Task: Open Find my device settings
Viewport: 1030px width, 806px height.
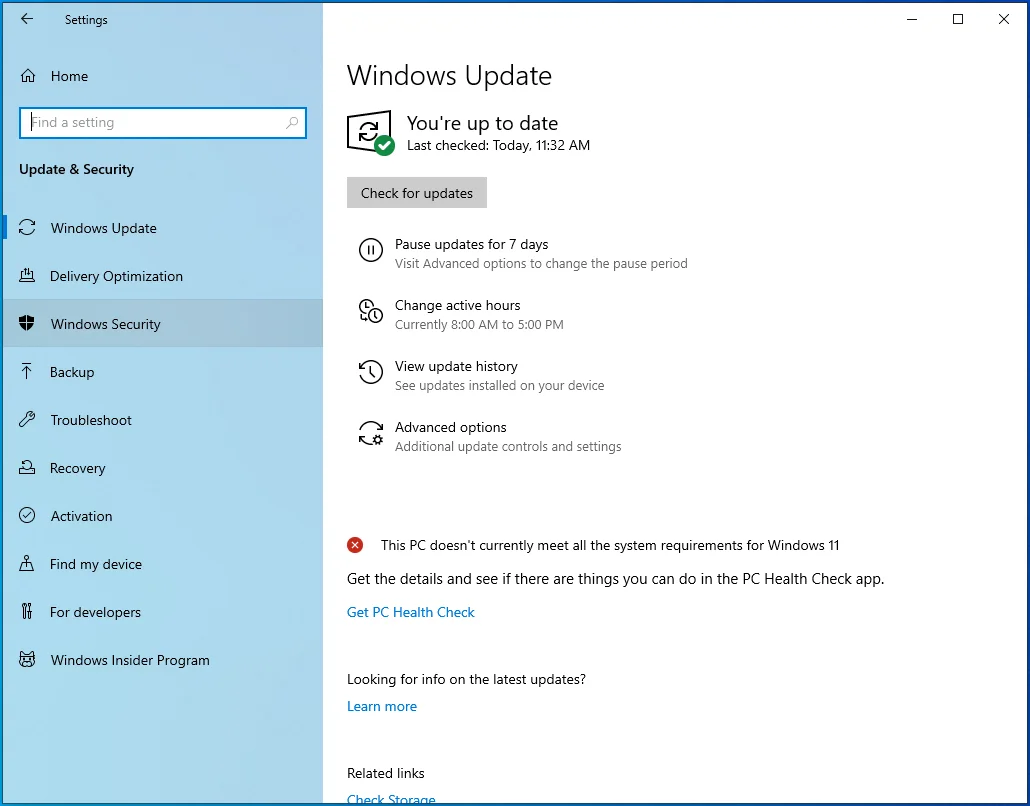Action: pyautogui.click(x=163, y=564)
